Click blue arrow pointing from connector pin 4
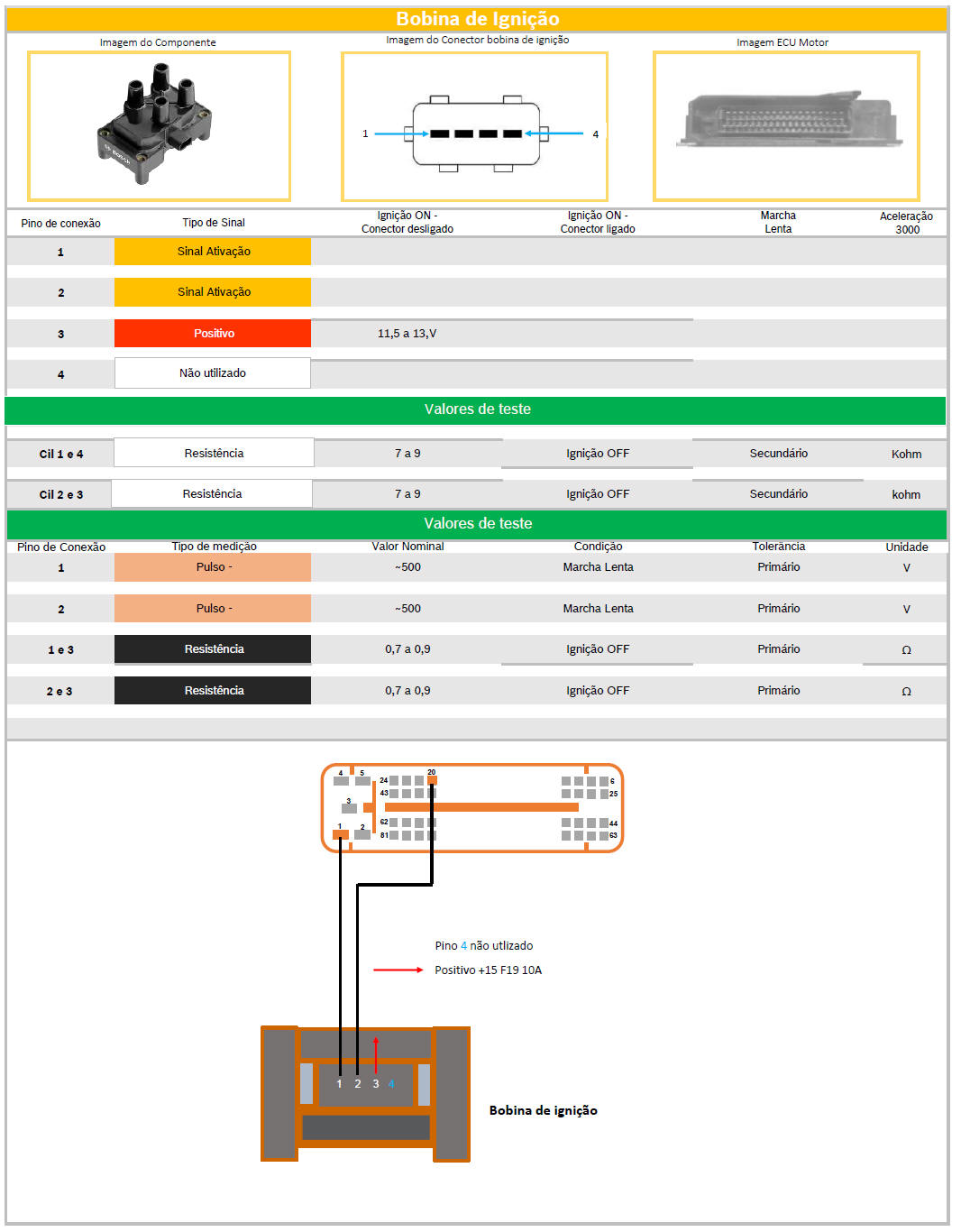Screen dimensions: 961x1232 coord(554,134)
